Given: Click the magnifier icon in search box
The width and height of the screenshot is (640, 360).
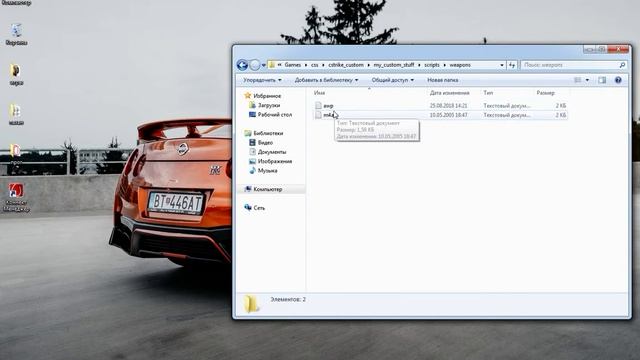Looking at the screenshot, I should 622,65.
